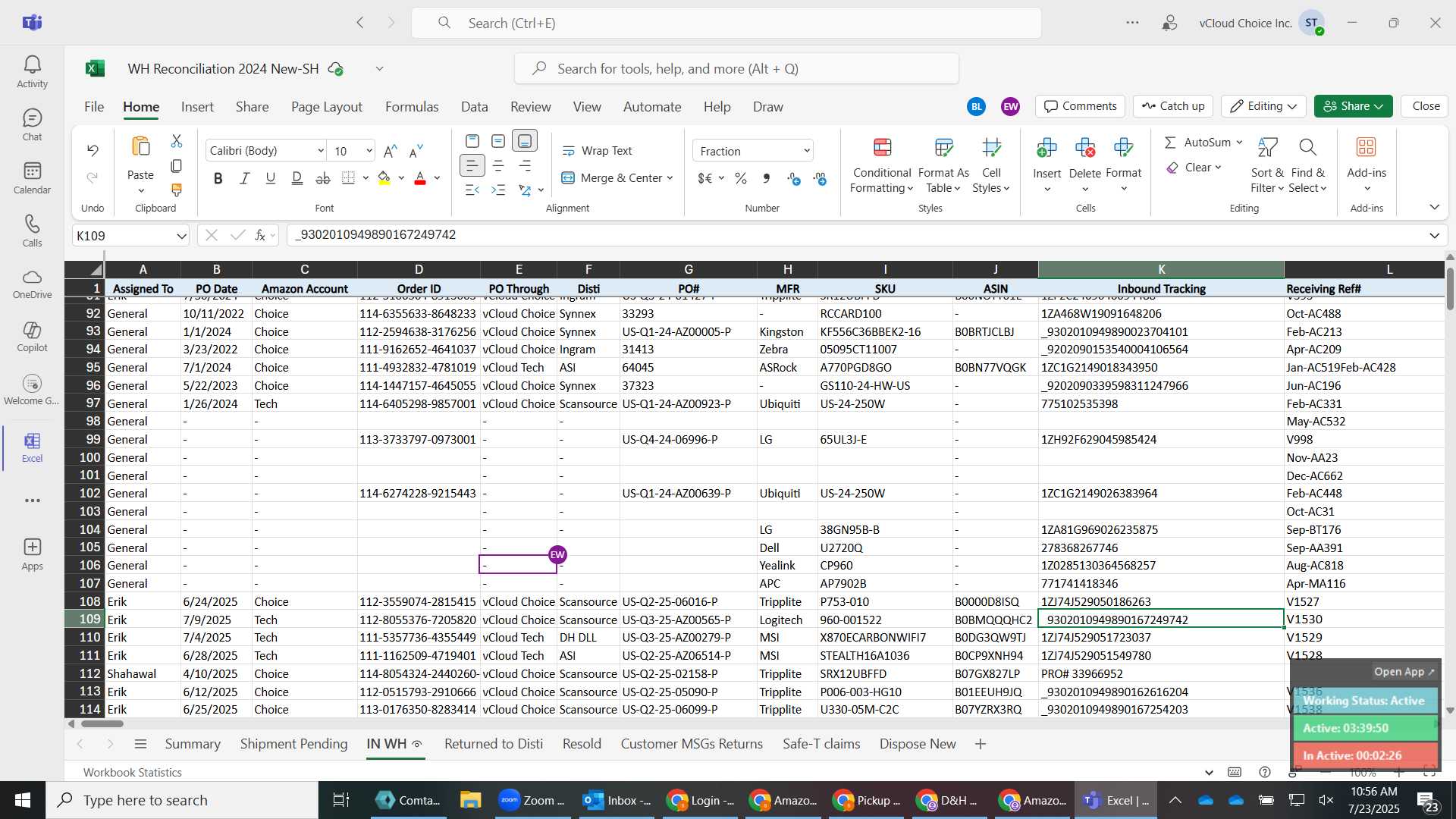The width and height of the screenshot is (1456, 819).
Task: Switch to Shipment Pending sheet
Action: 293,744
